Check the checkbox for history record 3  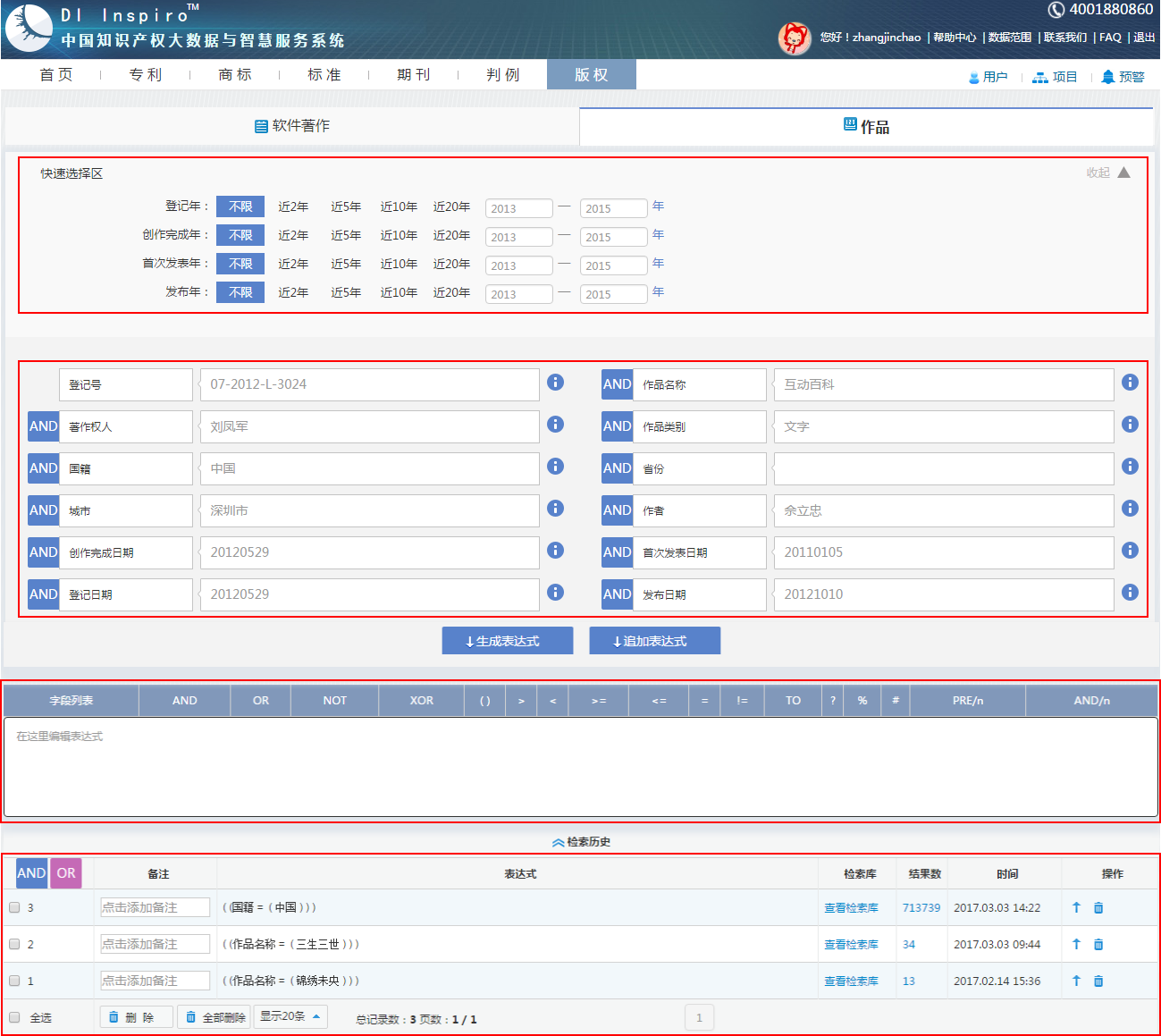click(14, 907)
